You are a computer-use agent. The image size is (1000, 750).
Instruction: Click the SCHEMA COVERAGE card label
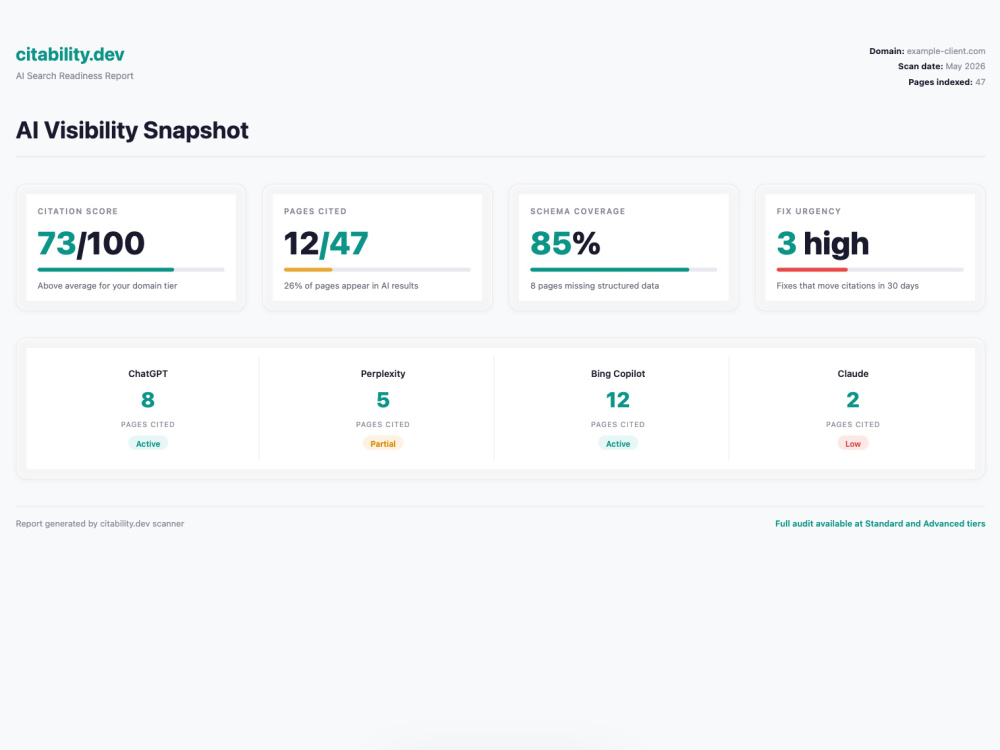point(578,211)
